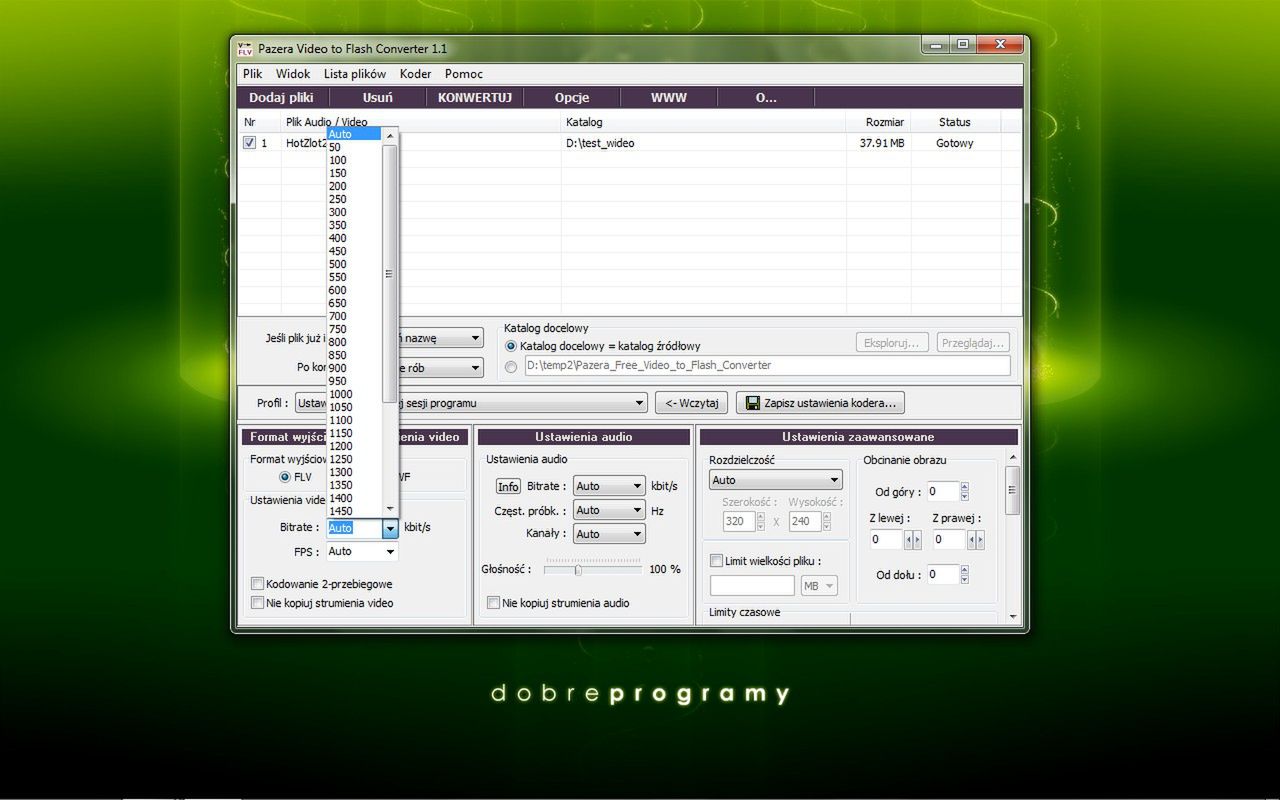Select Auto in the open bitrate list

pyautogui.click(x=354, y=134)
